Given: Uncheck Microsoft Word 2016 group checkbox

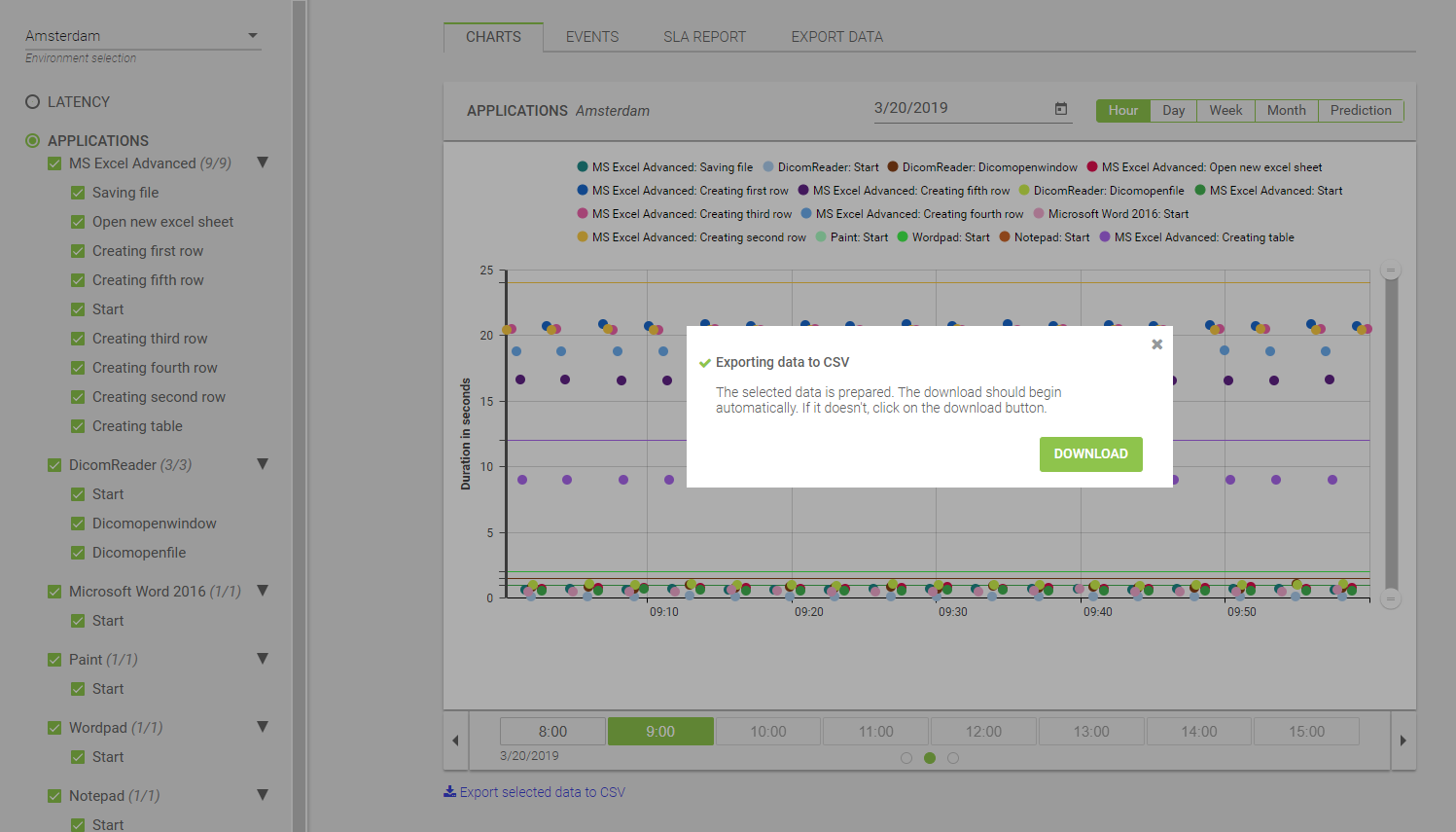Looking at the screenshot, I should pos(54,592).
